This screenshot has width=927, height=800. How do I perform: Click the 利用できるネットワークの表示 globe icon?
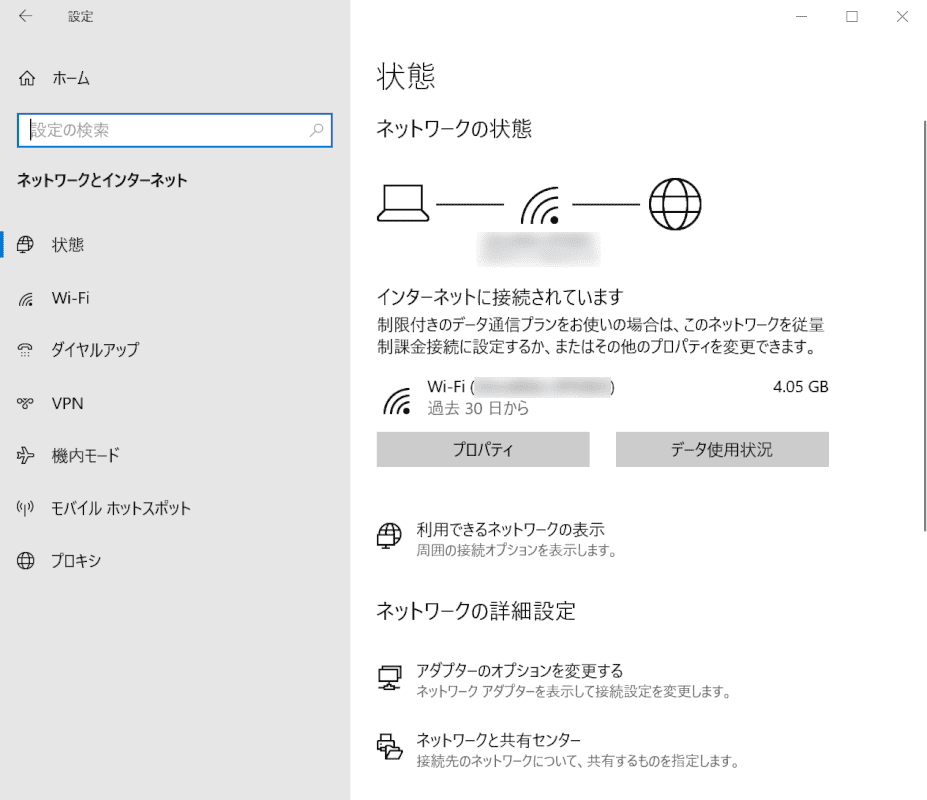(389, 536)
